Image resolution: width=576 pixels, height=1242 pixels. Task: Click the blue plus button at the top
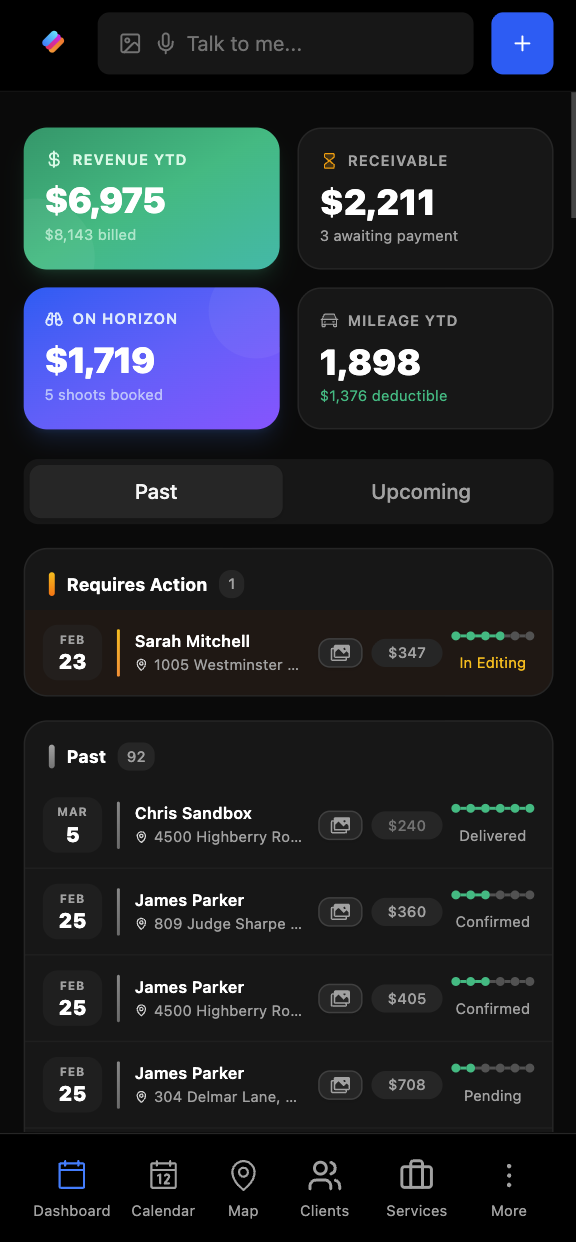[x=522, y=43]
